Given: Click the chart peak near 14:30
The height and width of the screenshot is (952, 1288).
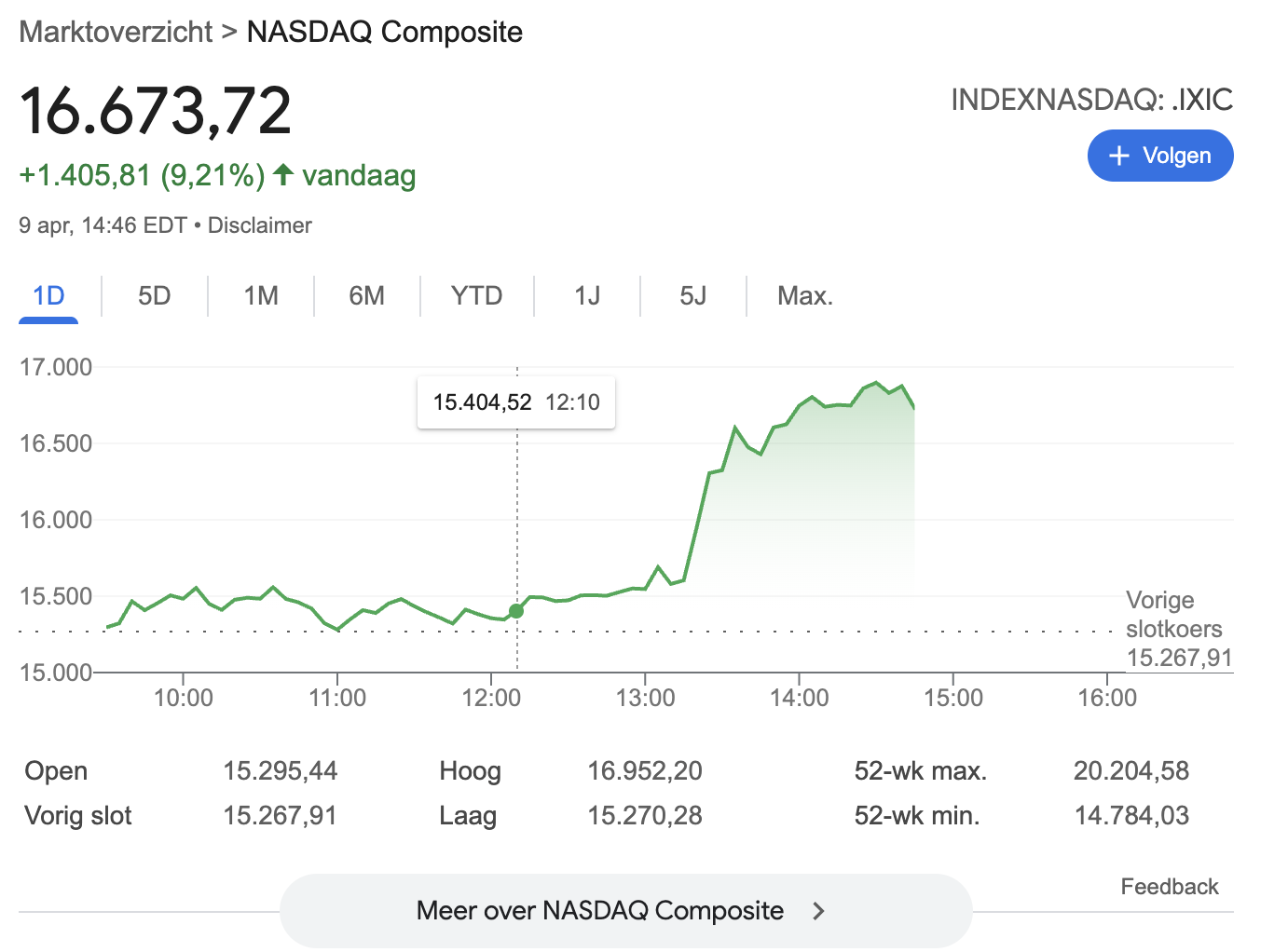Looking at the screenshot, I should click(876, 383).
